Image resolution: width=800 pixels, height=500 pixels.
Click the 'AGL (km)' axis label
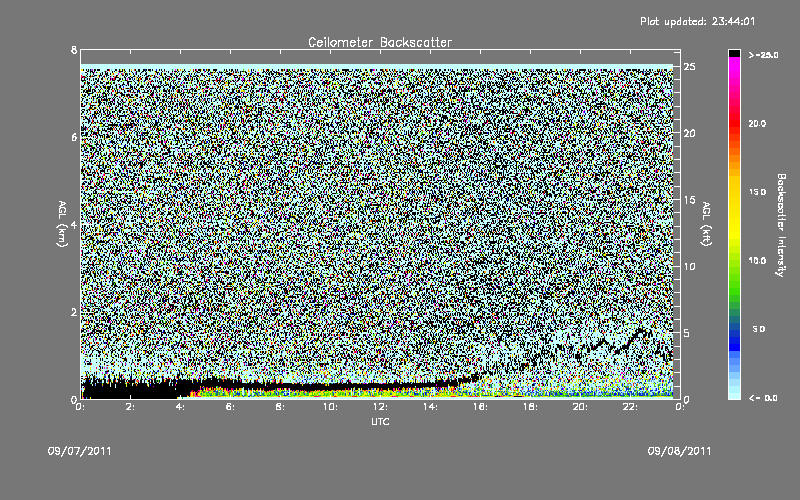tap(62, 224)
